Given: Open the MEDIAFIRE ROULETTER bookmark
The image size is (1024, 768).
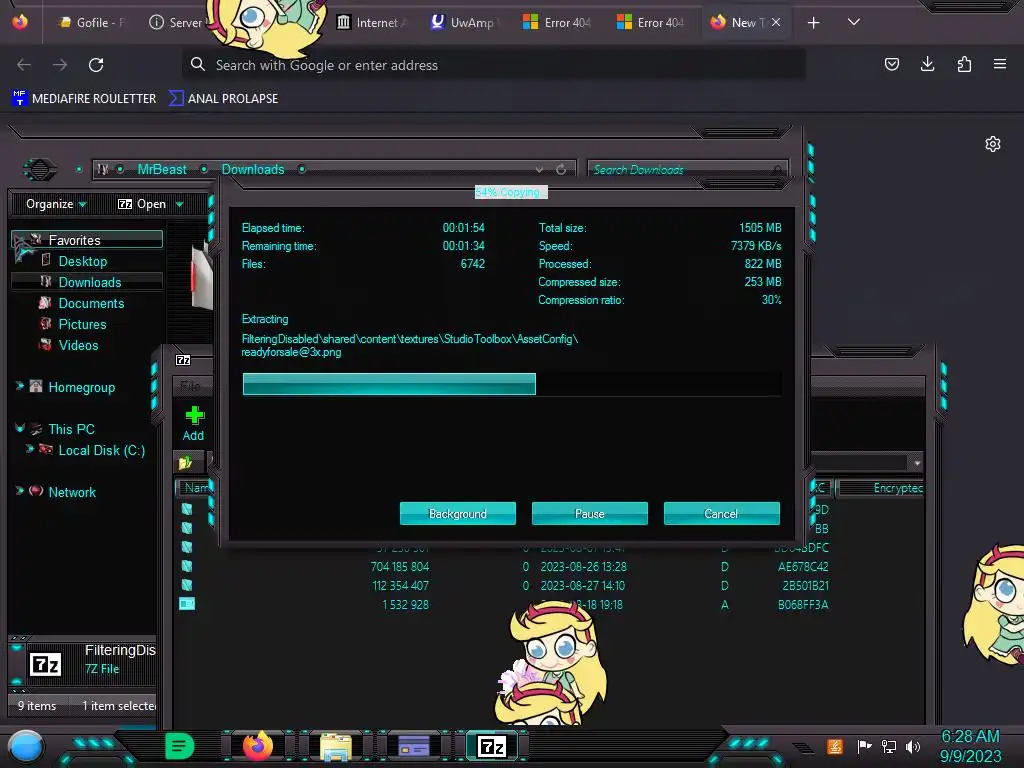Looking at the screenshot, I should (84, 99).
